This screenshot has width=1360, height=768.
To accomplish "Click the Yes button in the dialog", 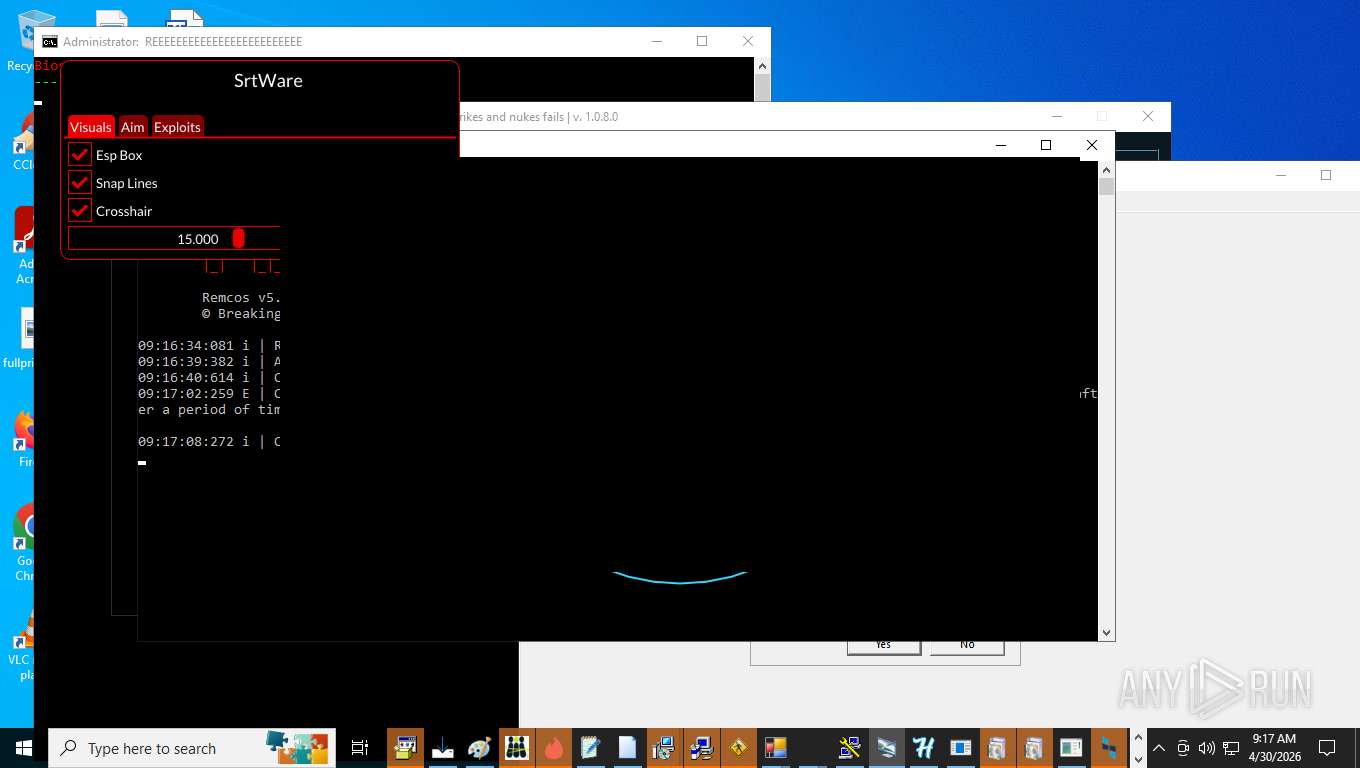I will (883, 646).
